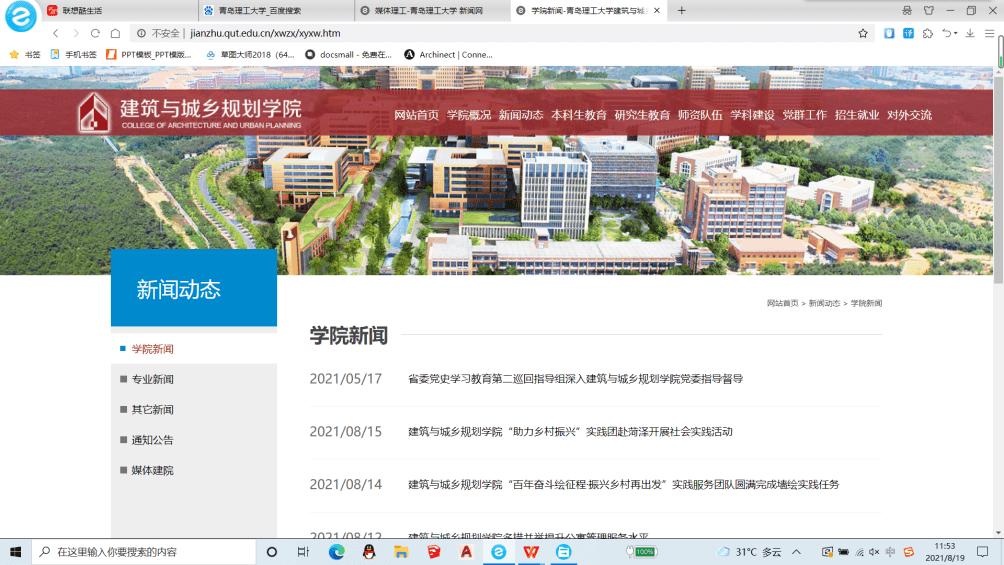Open the browser hamburger menu
1004x565 pixels.
[989, 33]
